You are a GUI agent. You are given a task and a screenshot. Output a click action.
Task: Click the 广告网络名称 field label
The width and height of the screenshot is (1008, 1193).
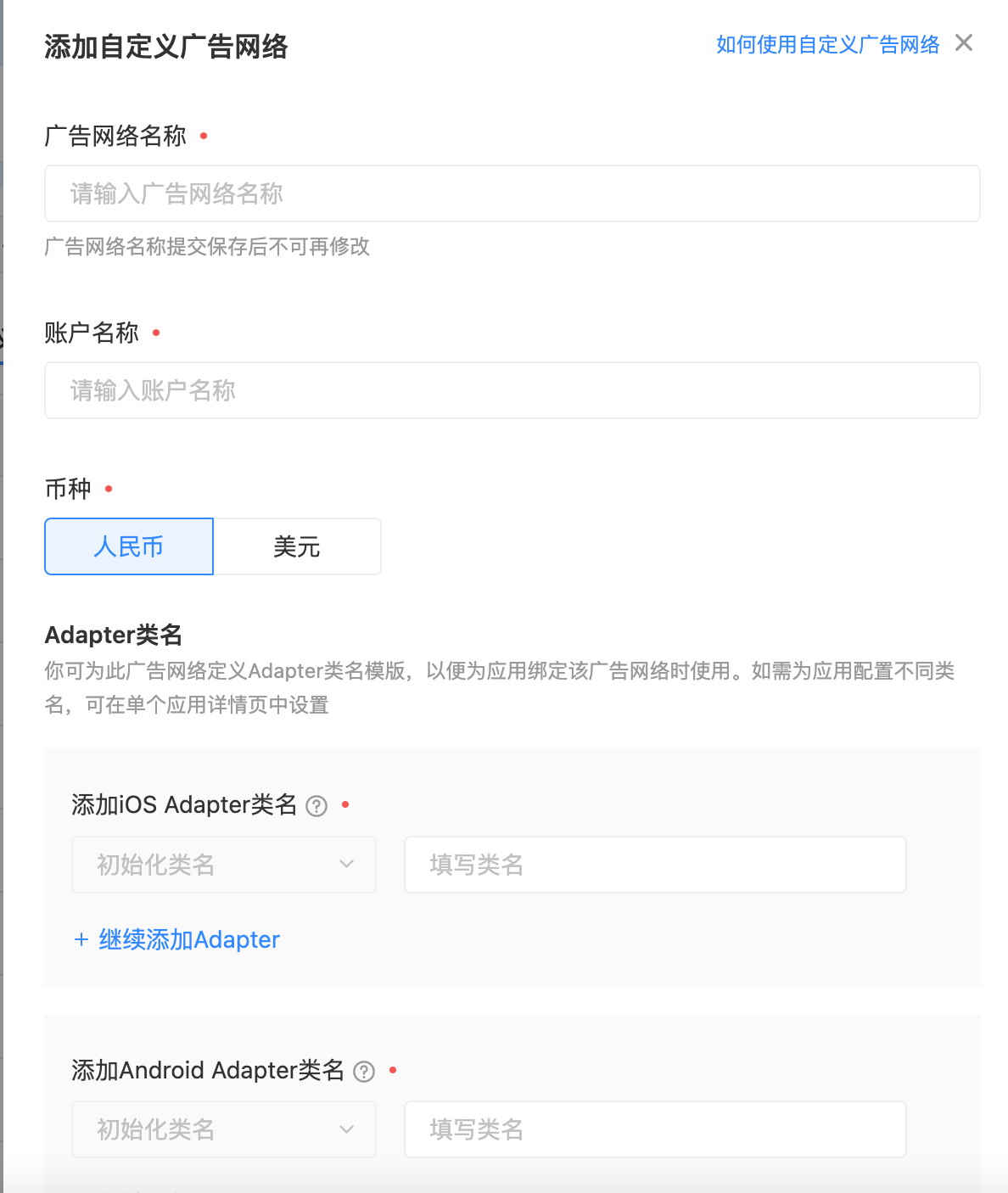(x=115, y=136)
